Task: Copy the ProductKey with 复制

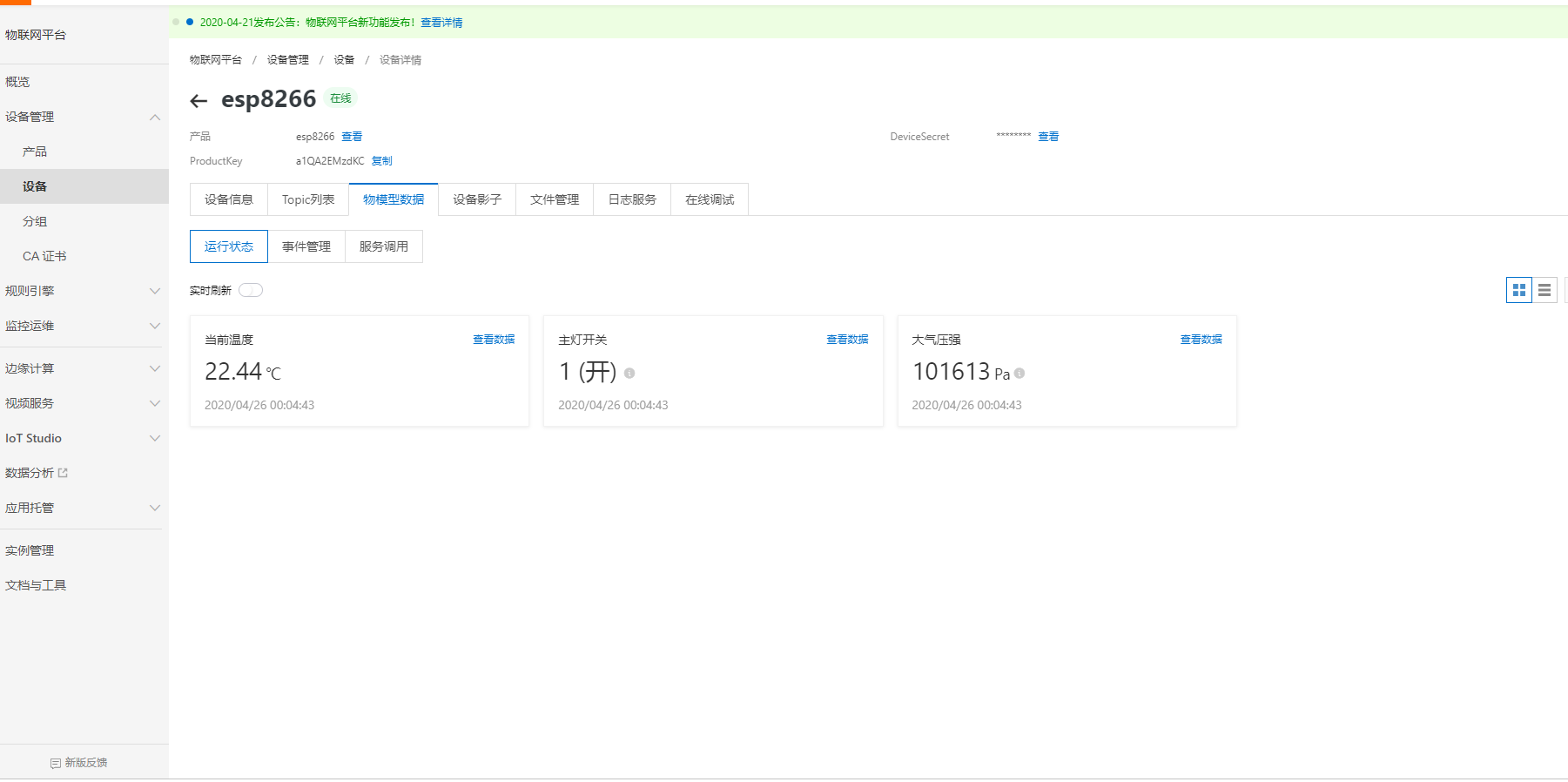Action: coord(382,161)
